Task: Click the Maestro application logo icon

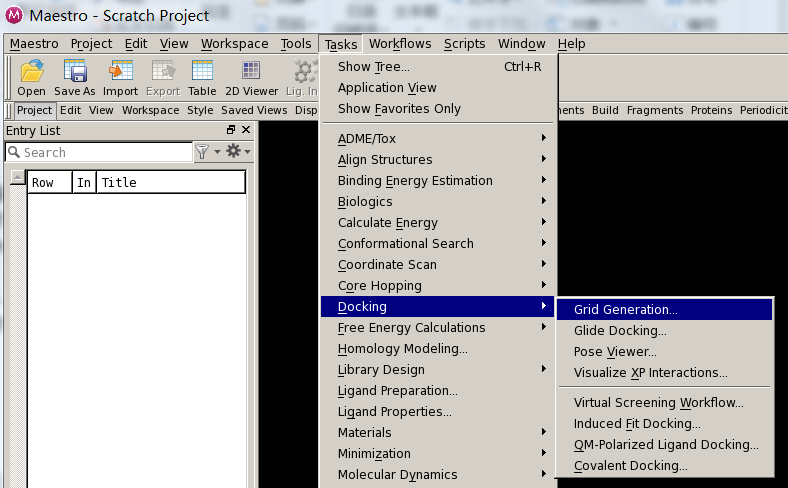Action: (14, 15)
